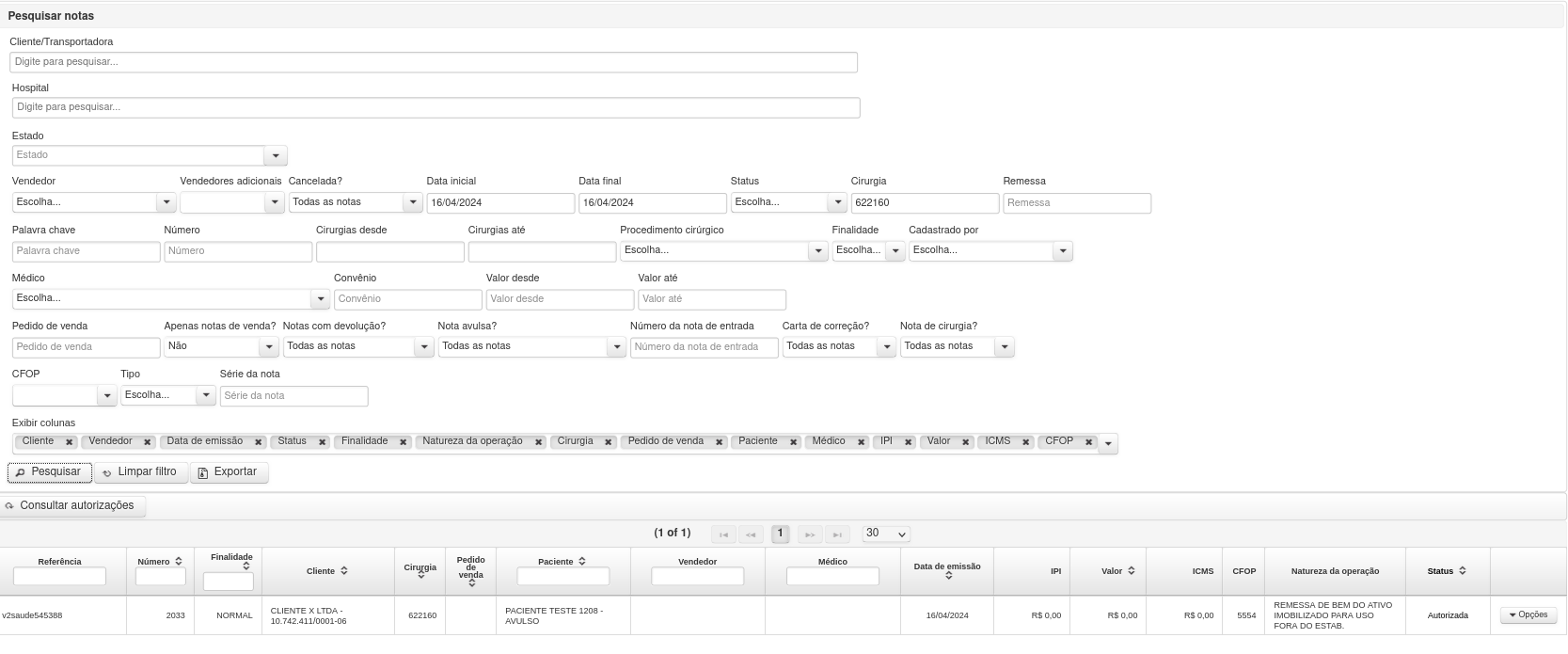The height and width of the screenshot is (654, 1568).
Task: Open Consultar autorizações
Action: (71, 506)
